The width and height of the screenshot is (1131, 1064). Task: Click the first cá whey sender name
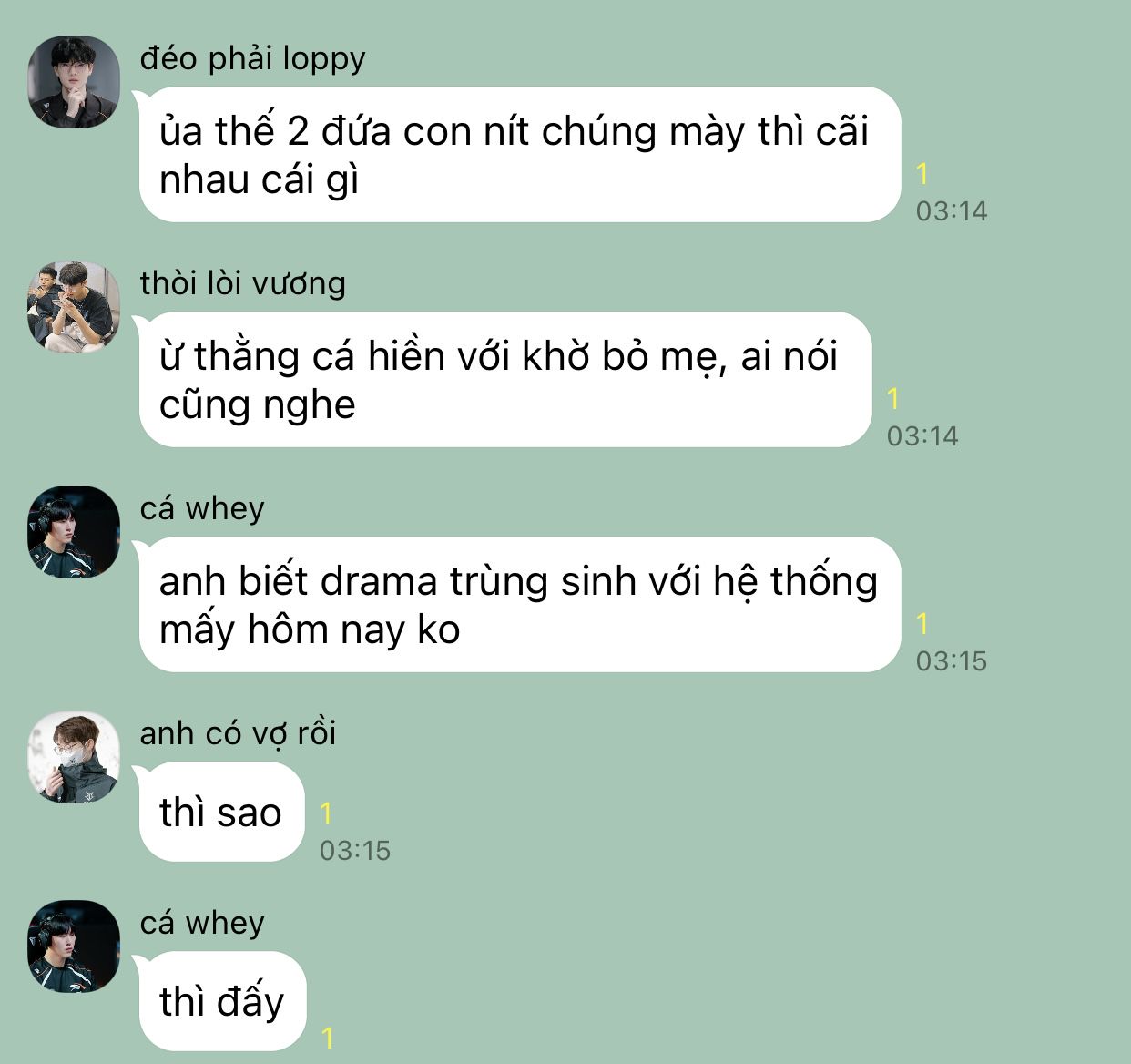pos(202,508)
